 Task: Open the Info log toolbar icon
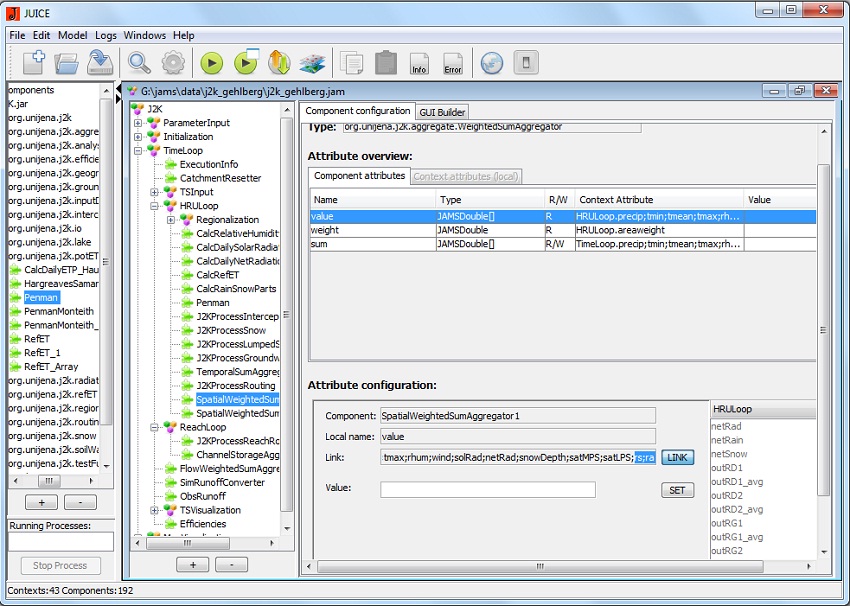419,63
